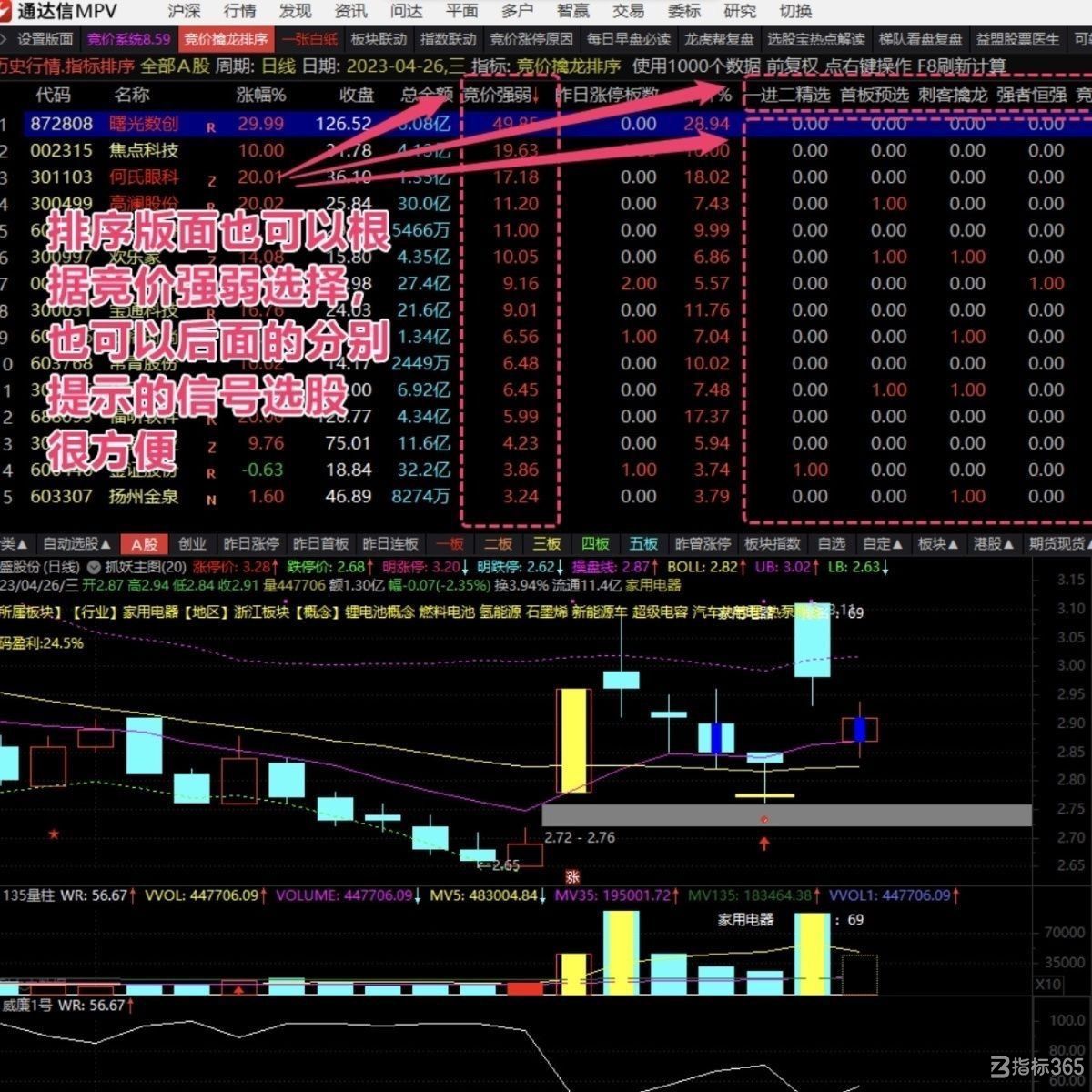Select the 一板 filter tab

(450, 544)
